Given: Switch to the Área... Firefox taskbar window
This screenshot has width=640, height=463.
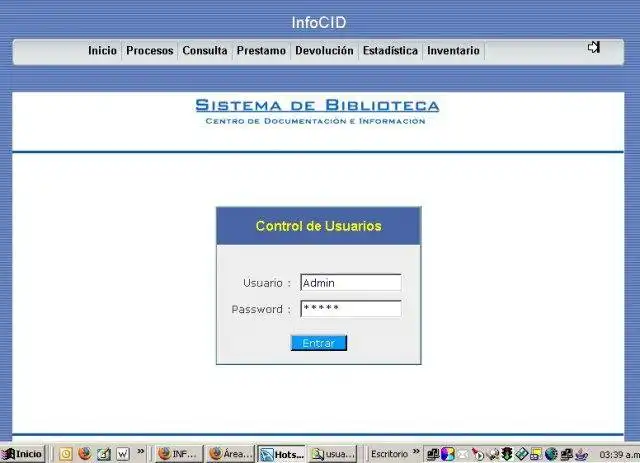Looking at the screenshot, I should click(230, 454).
